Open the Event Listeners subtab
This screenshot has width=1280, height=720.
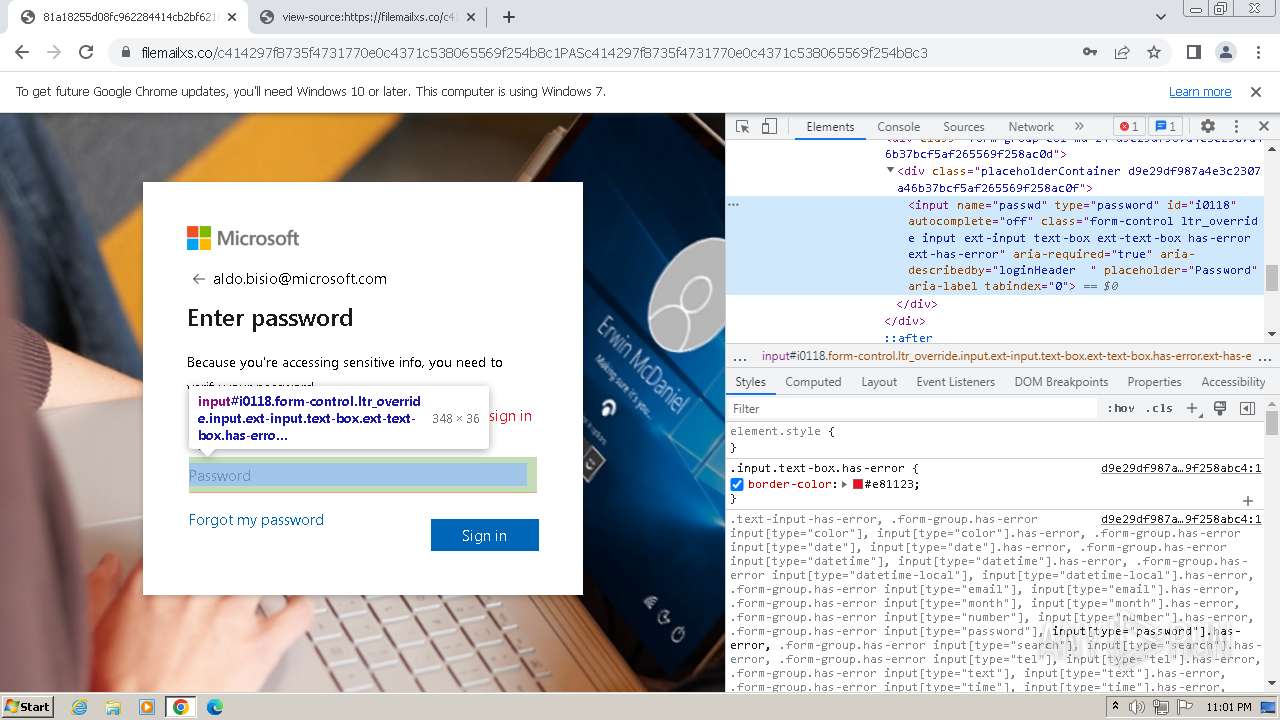tap(955, 382)
